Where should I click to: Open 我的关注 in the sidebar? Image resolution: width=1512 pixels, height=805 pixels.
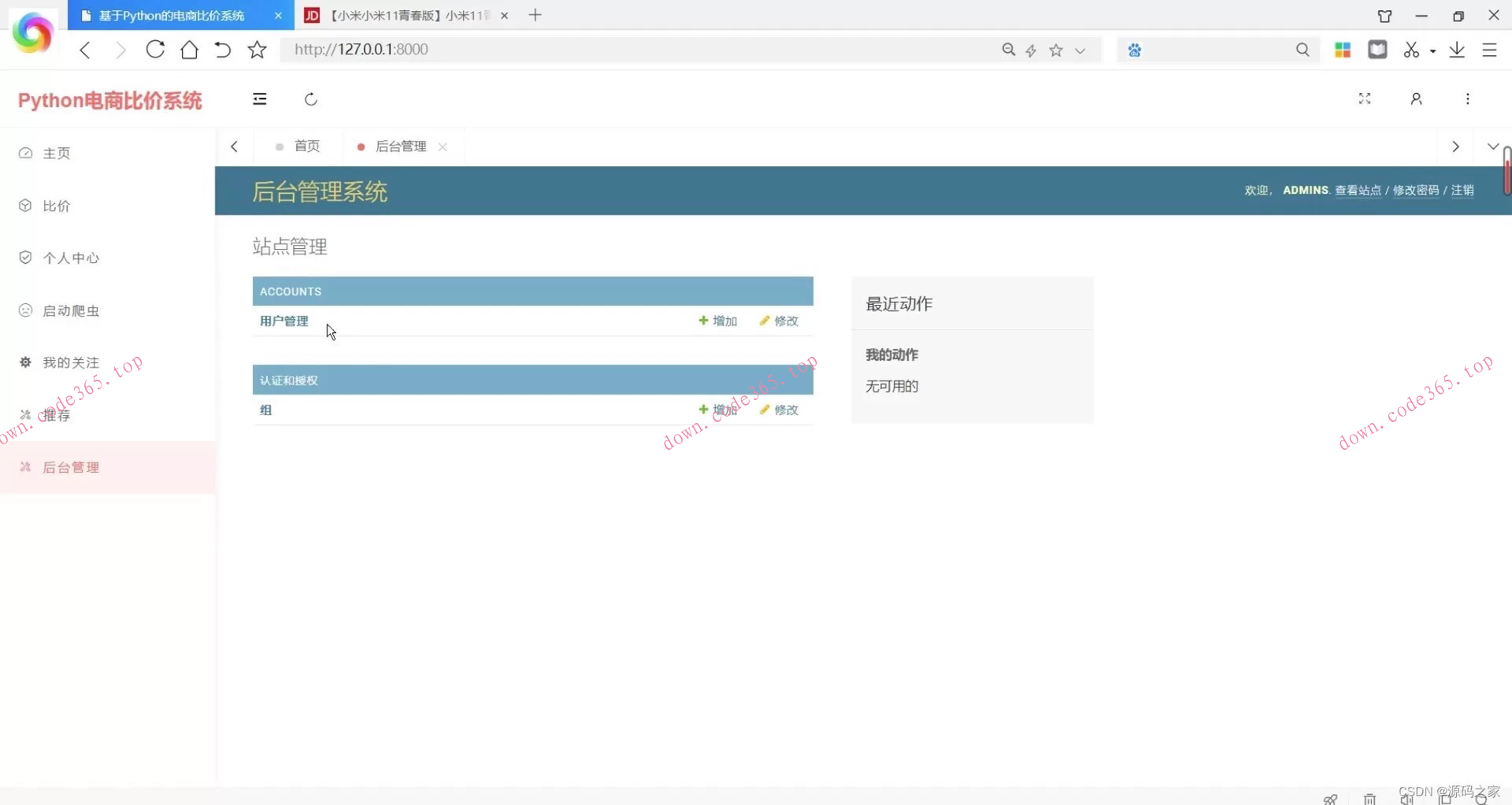[x=108, y=362]
